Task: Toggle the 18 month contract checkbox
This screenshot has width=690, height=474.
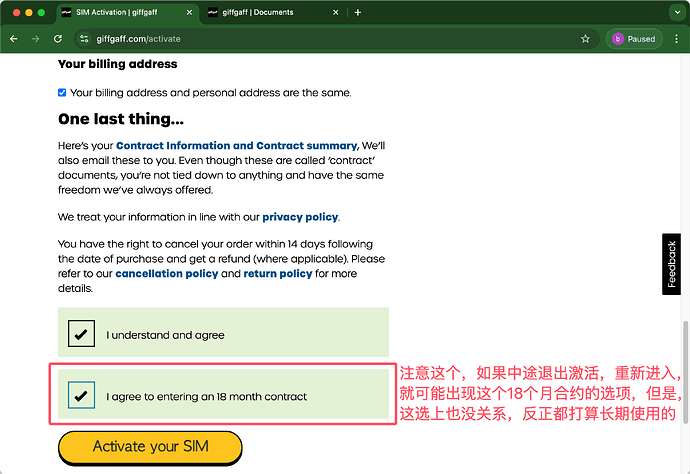Action: [x=81, y=395]
